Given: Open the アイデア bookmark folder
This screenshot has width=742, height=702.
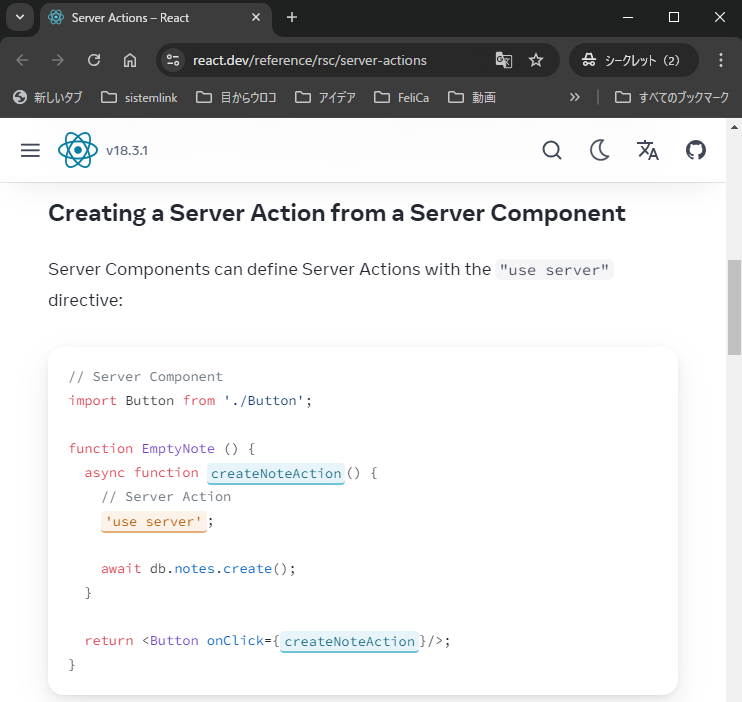Looking at the screenshot, I should tap(325, 98).
